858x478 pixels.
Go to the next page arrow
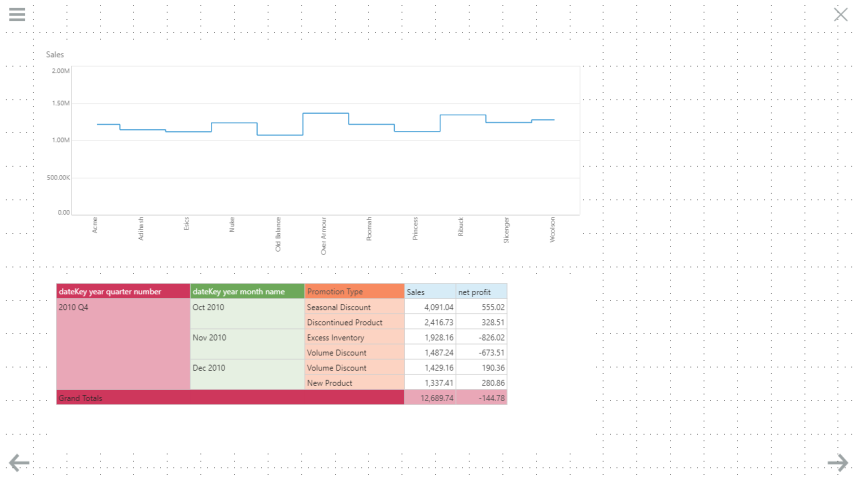pyautogui.click(x=838, y=462)
